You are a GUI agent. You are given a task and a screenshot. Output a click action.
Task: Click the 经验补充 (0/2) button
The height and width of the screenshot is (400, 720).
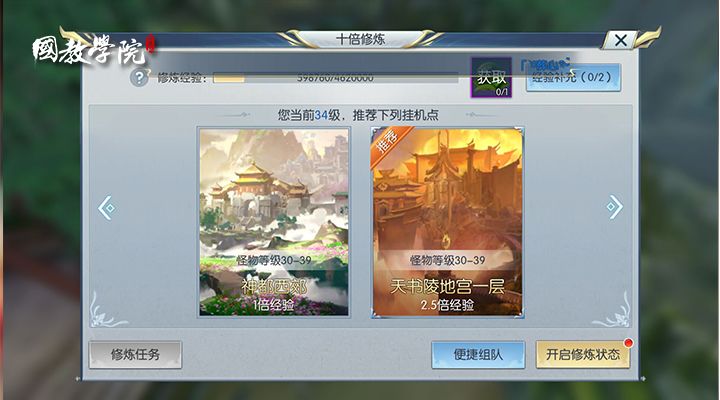pos(574,77)
